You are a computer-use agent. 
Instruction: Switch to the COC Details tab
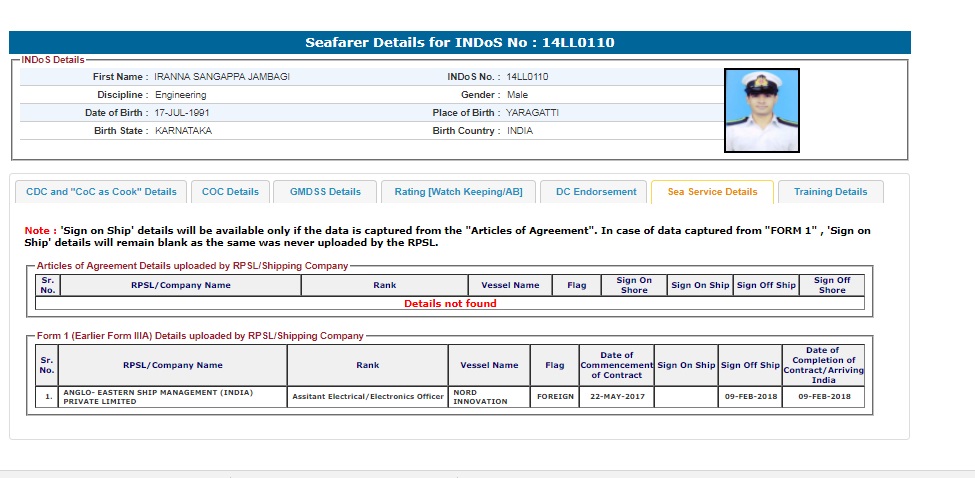(x=230, y=192)
